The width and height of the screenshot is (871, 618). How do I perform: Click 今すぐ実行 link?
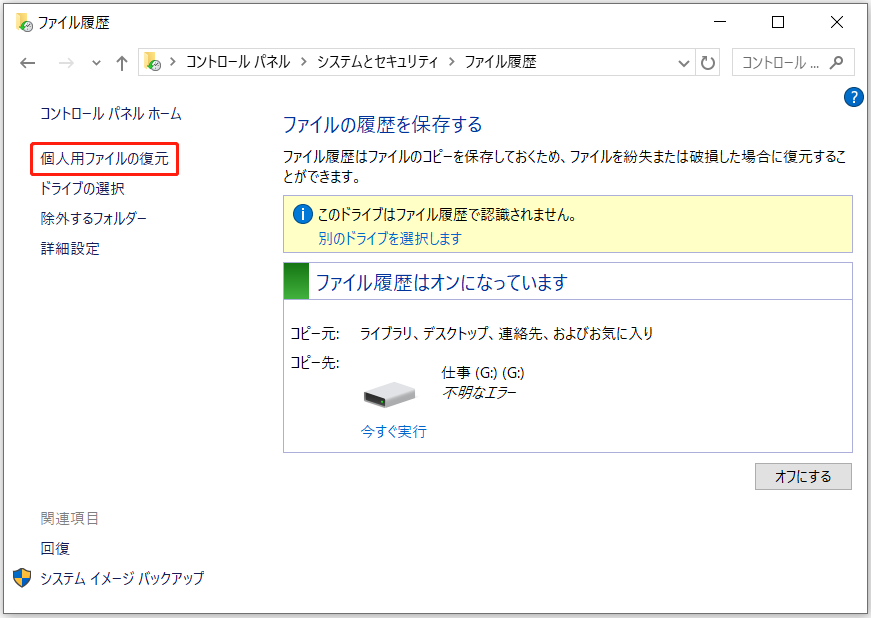click(x=394, y=431)
